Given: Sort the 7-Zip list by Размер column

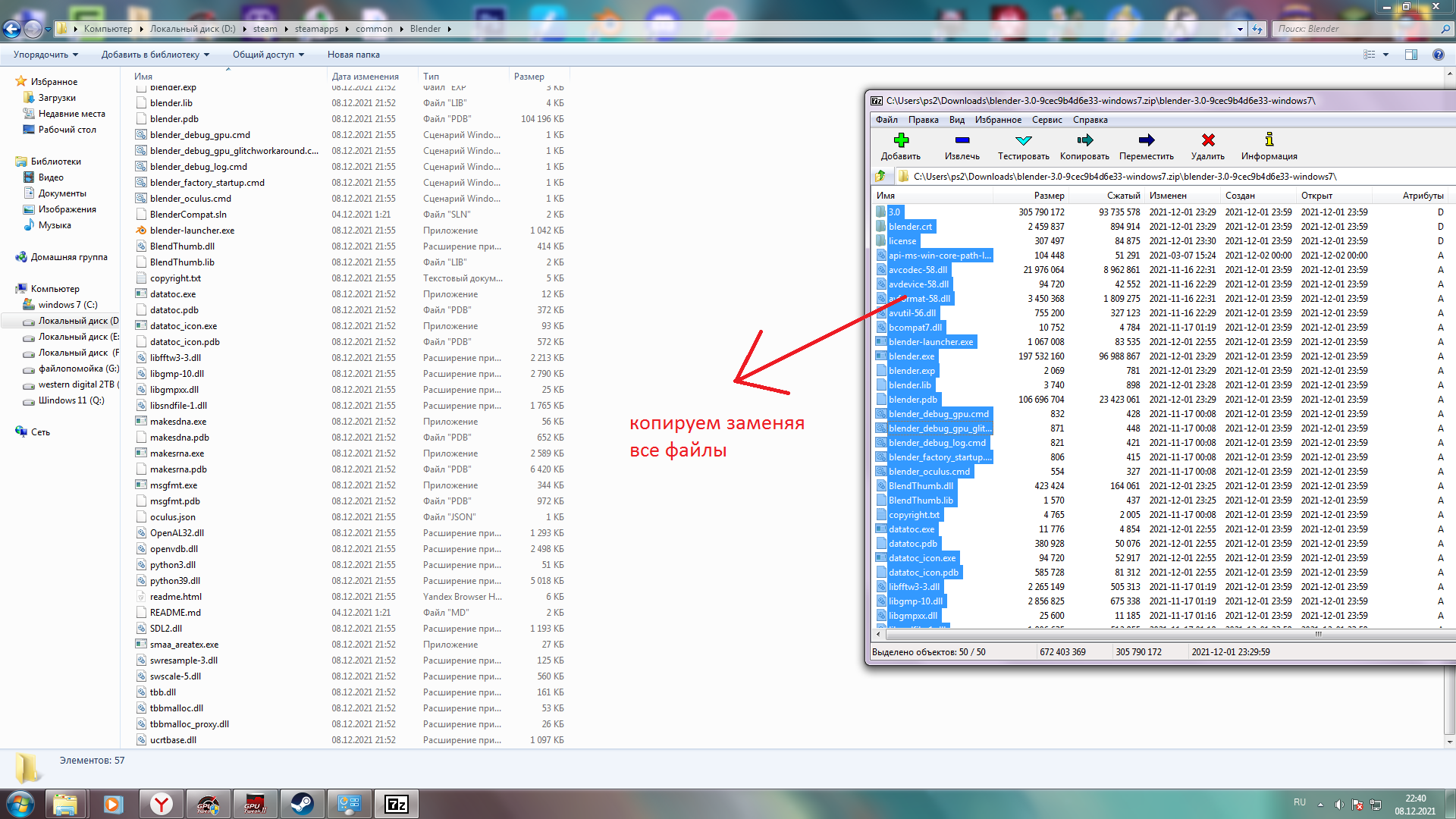Looking at the screenshot, I should coord(1049,196).
